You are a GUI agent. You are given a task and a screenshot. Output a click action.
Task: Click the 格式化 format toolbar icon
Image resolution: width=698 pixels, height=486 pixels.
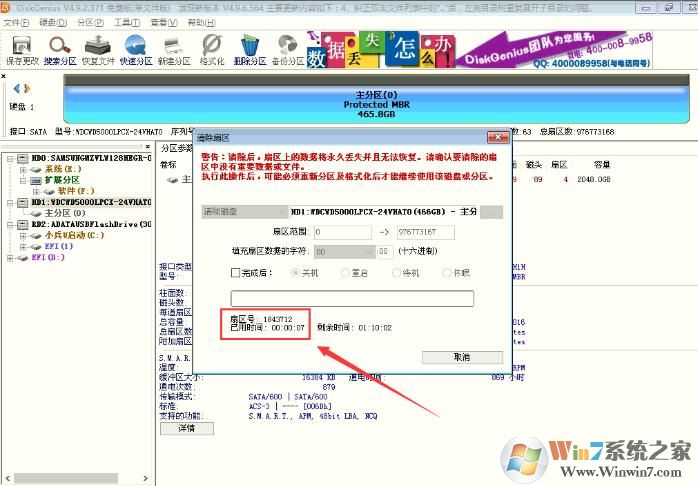click(x=212, y=50)
